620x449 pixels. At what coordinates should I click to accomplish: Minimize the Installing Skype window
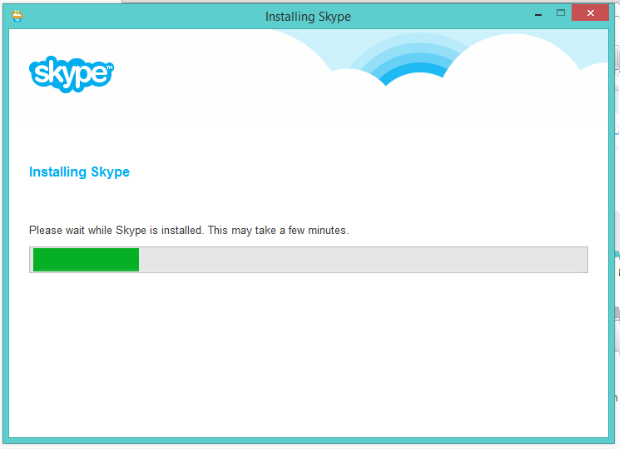[538, 14]
